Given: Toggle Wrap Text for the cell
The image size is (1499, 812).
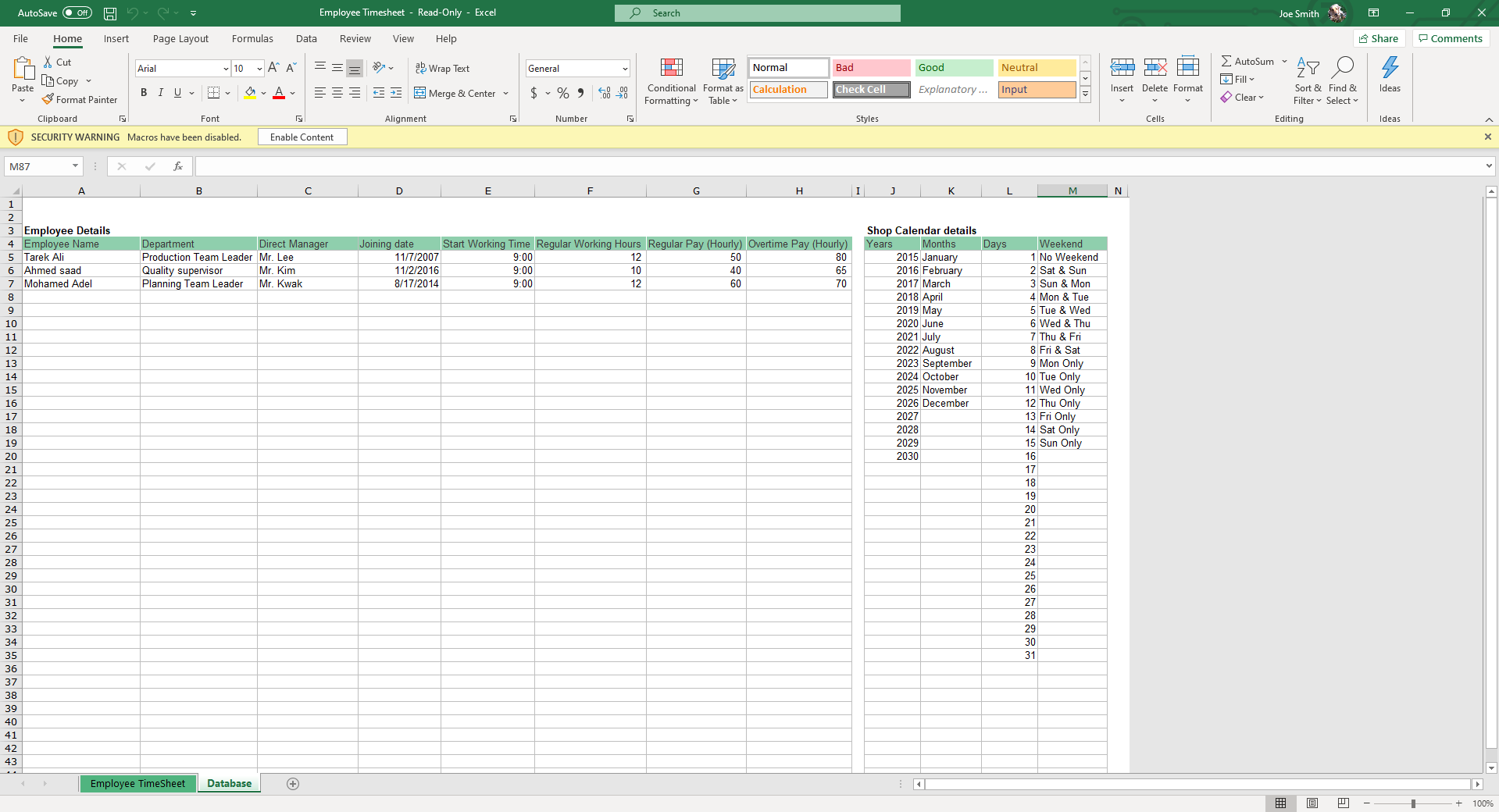Looking at the screenshot, I should [442, 69].
